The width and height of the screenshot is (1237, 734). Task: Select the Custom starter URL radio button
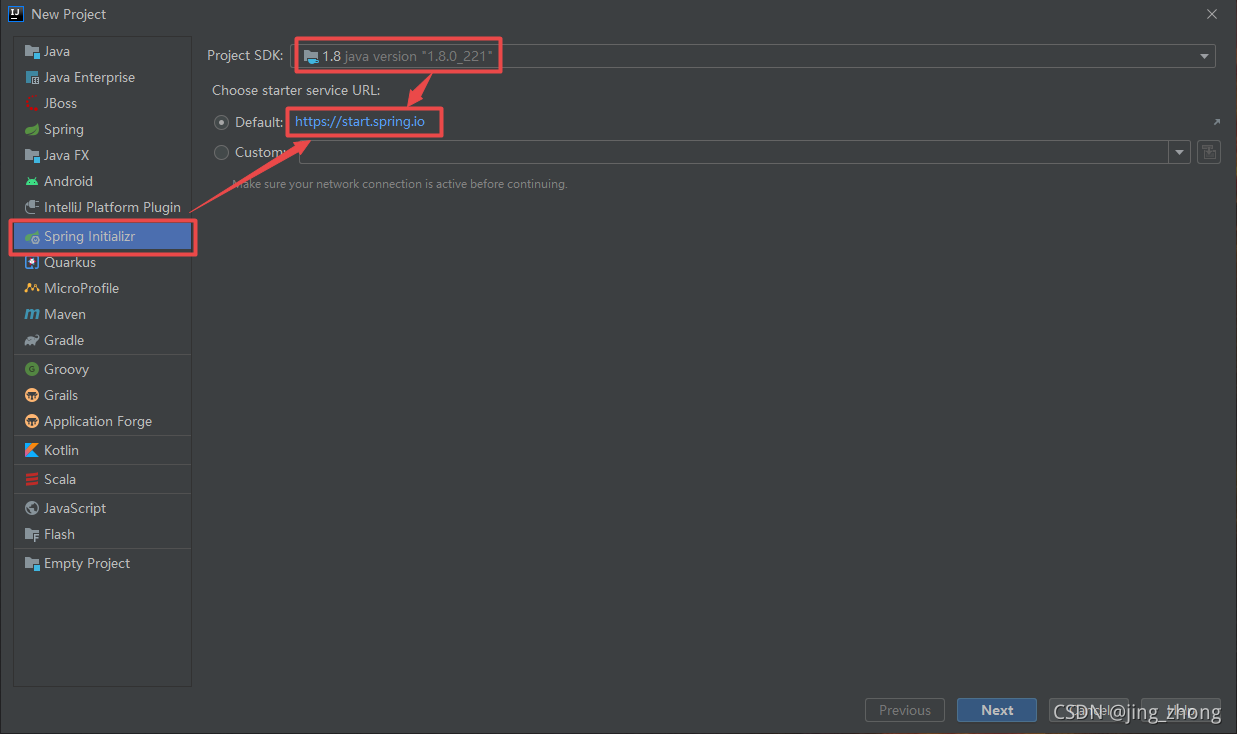221,152
